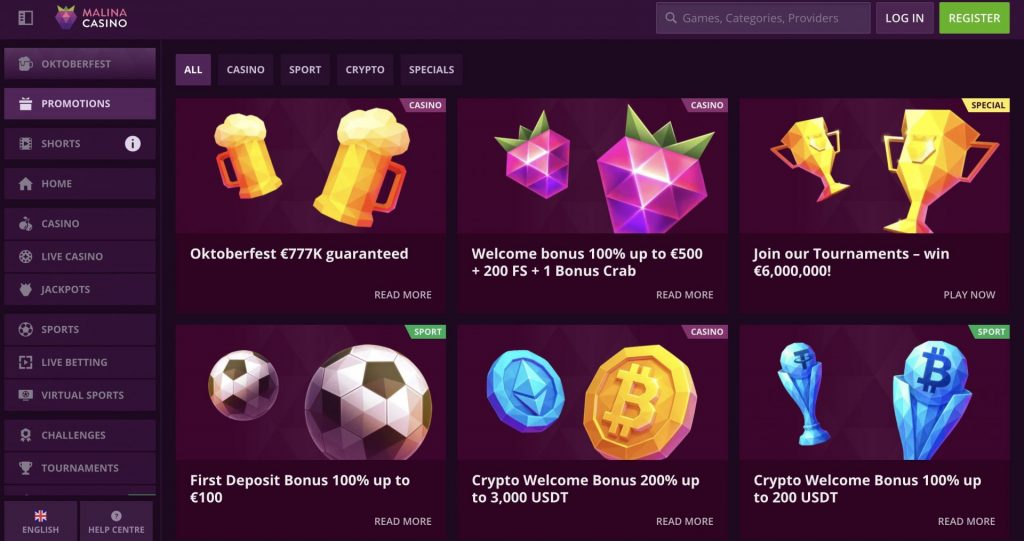1024x541 pixels.
Task: Select the Crypto filter tab
Action: click(365, 70)
